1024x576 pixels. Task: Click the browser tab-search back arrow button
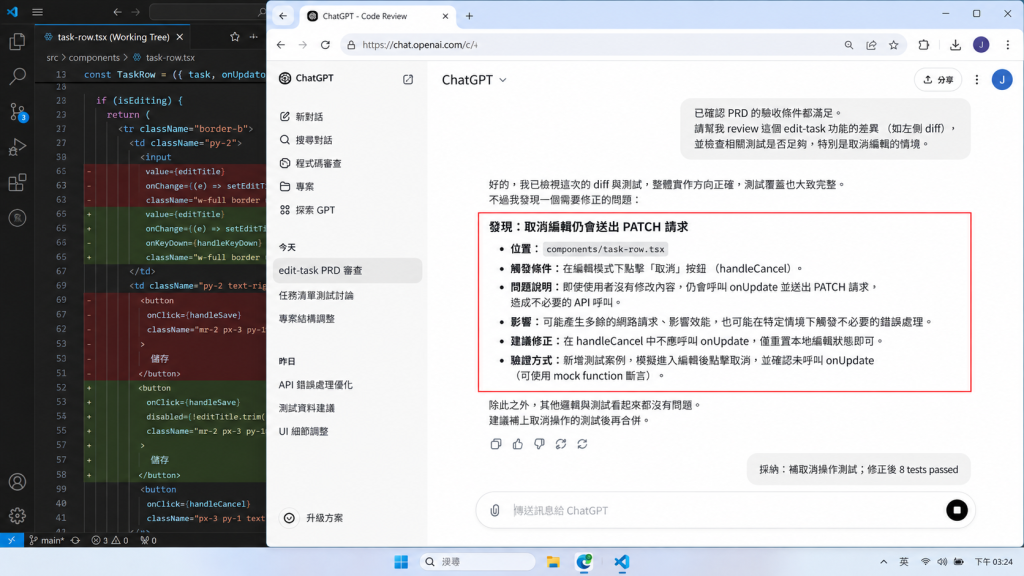click(283, 16)
